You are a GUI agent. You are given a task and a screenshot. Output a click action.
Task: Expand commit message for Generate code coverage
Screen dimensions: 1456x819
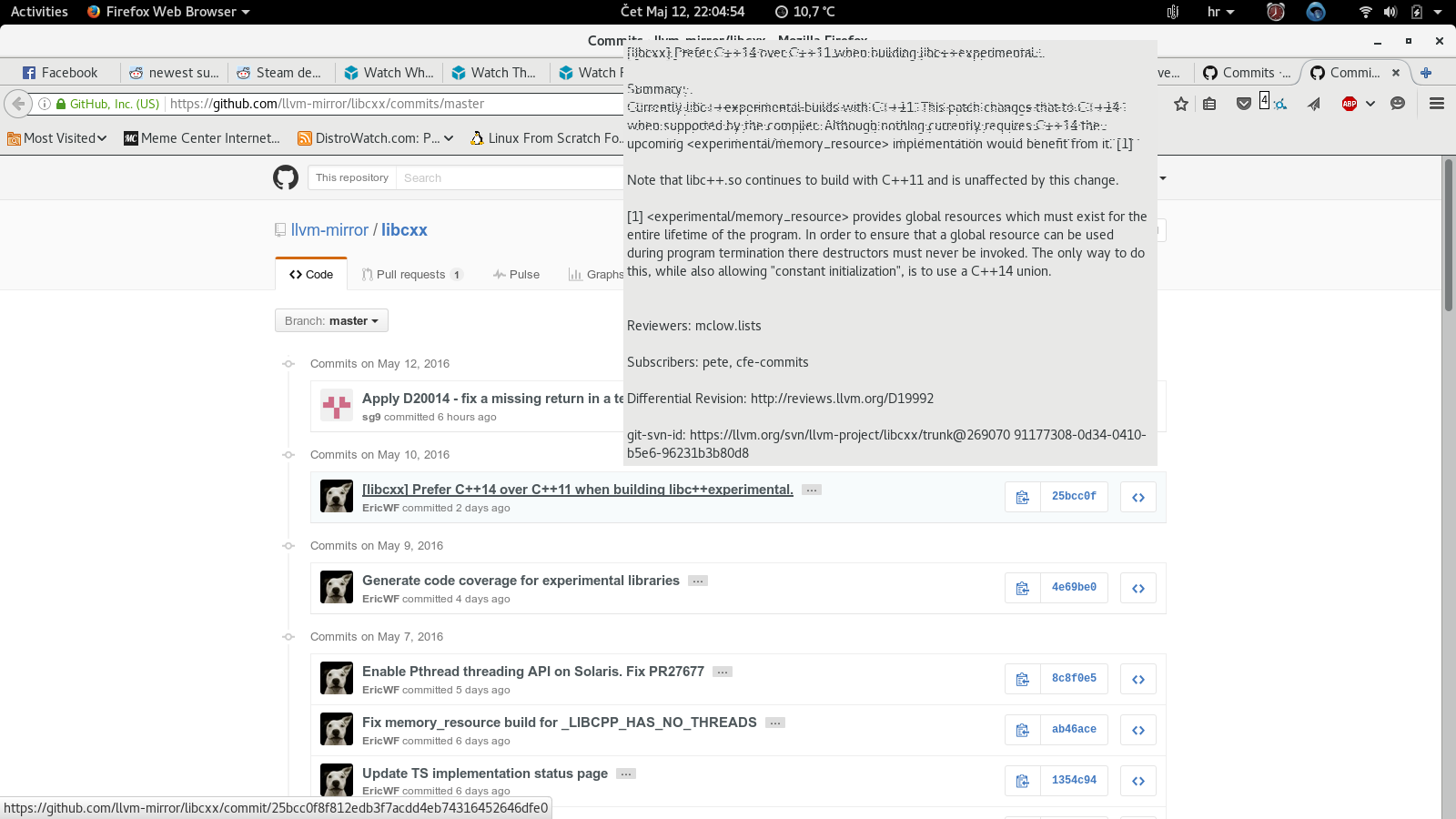point(698,581)
